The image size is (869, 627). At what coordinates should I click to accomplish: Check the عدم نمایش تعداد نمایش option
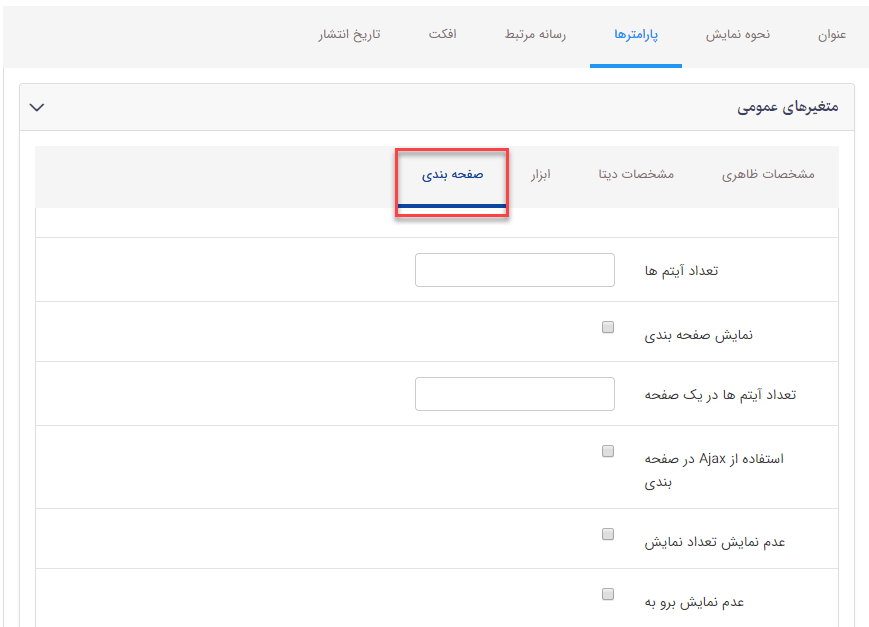pos(607,534)
